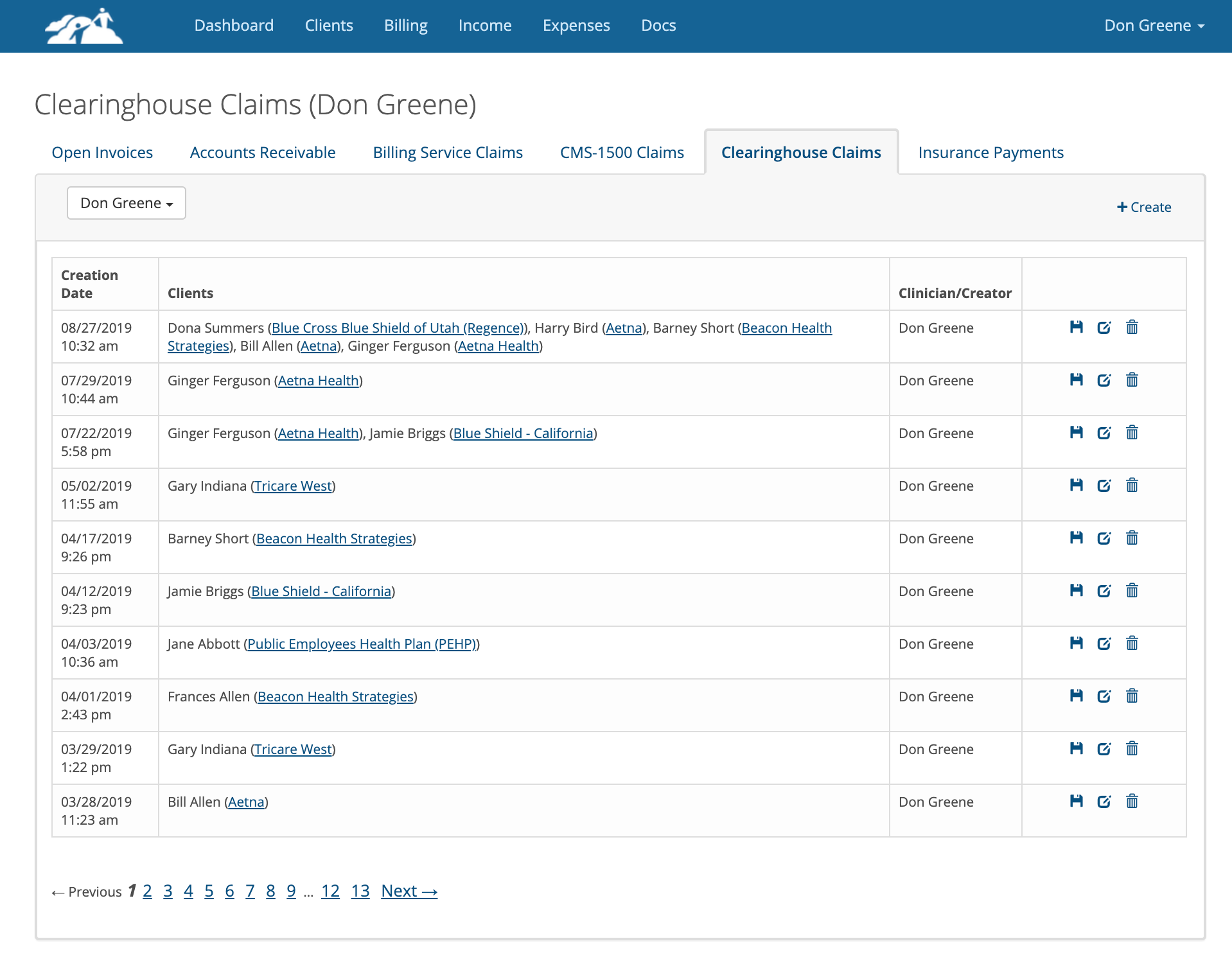This screenshot has width=1232, height=966.
Task: Expand the clinician selector above the table
Action: pos(126,203)
